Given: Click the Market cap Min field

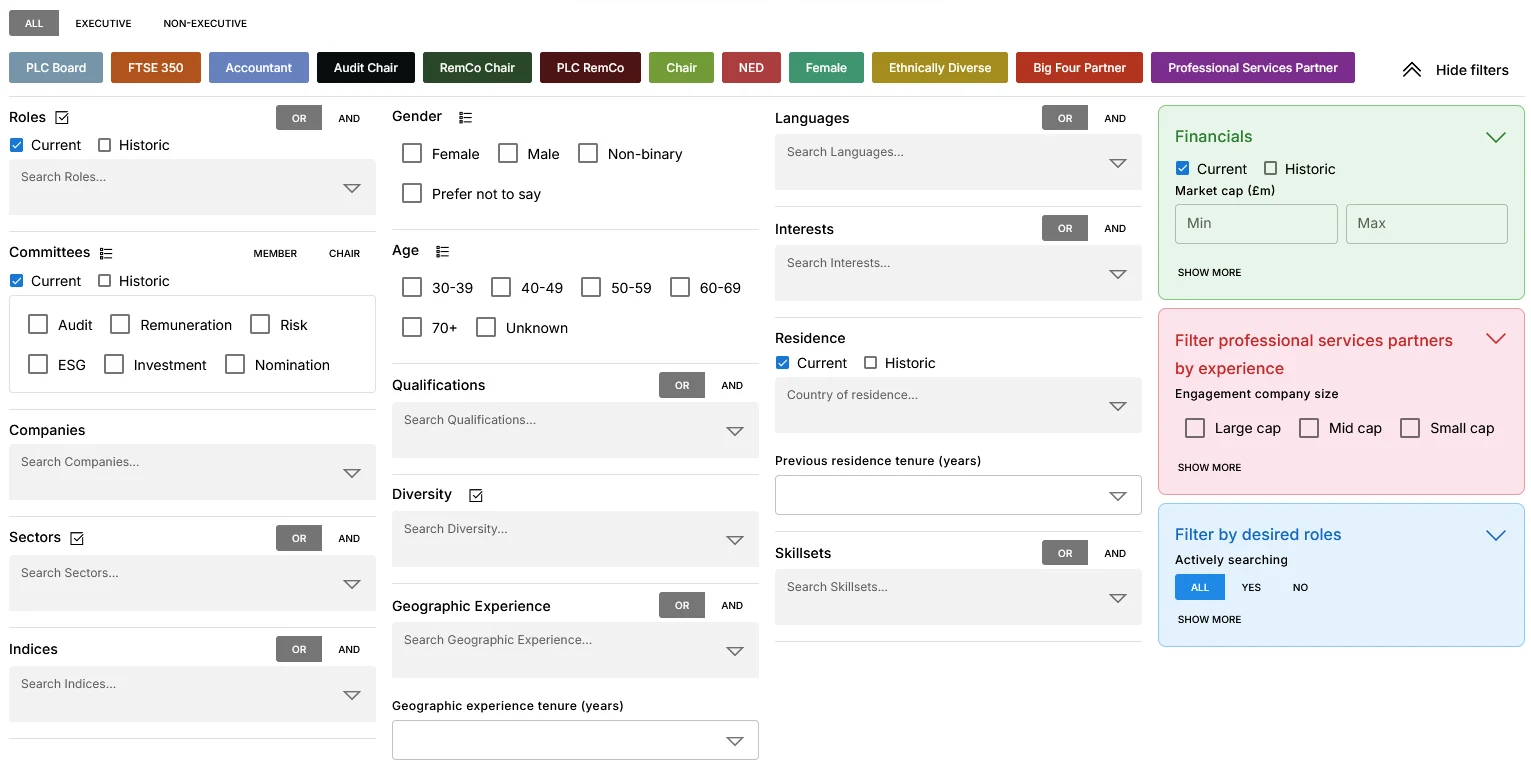Looking at the screenshot, I should pos(1256,224).
